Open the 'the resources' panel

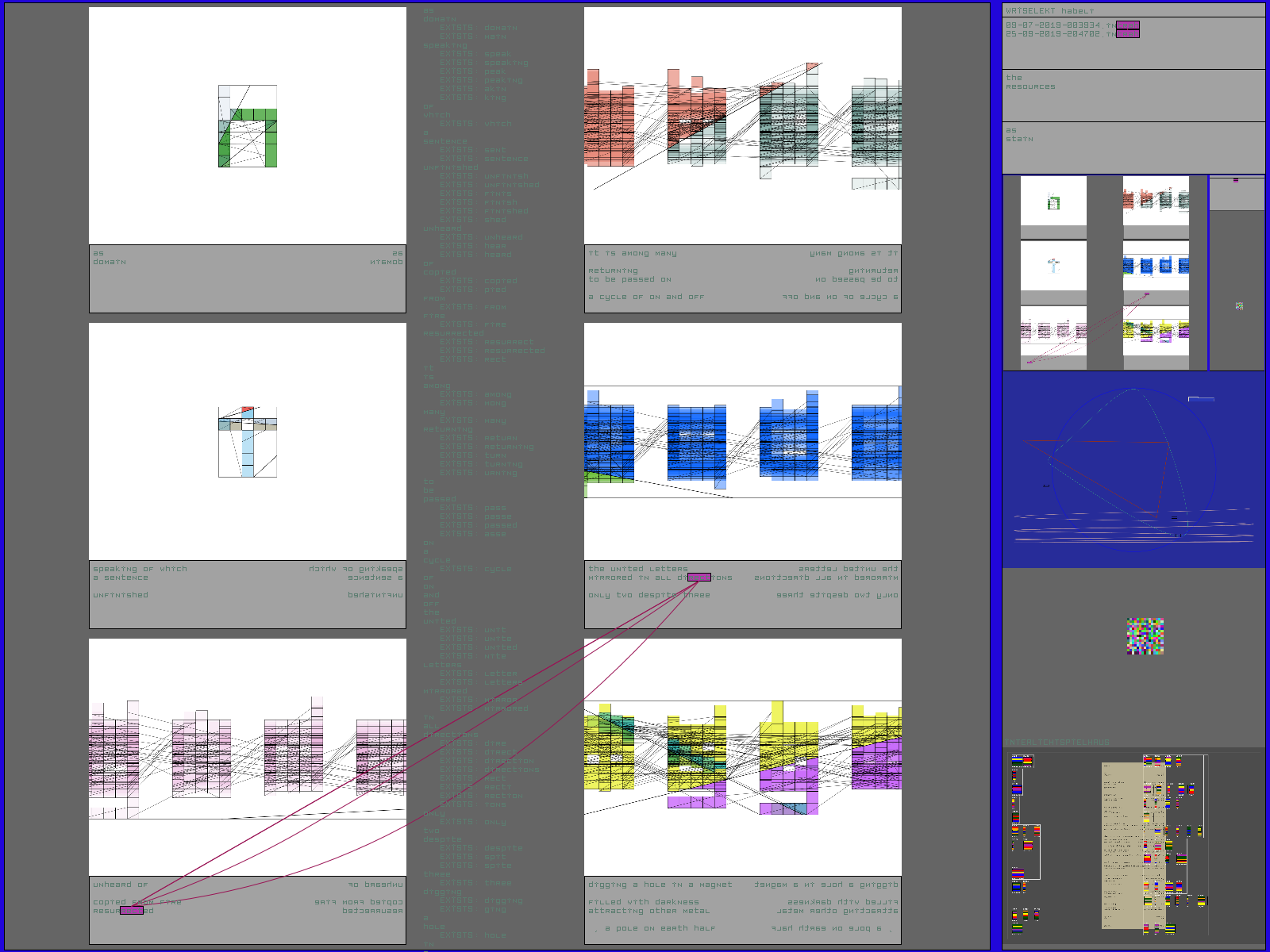[x=1133, y=95]
